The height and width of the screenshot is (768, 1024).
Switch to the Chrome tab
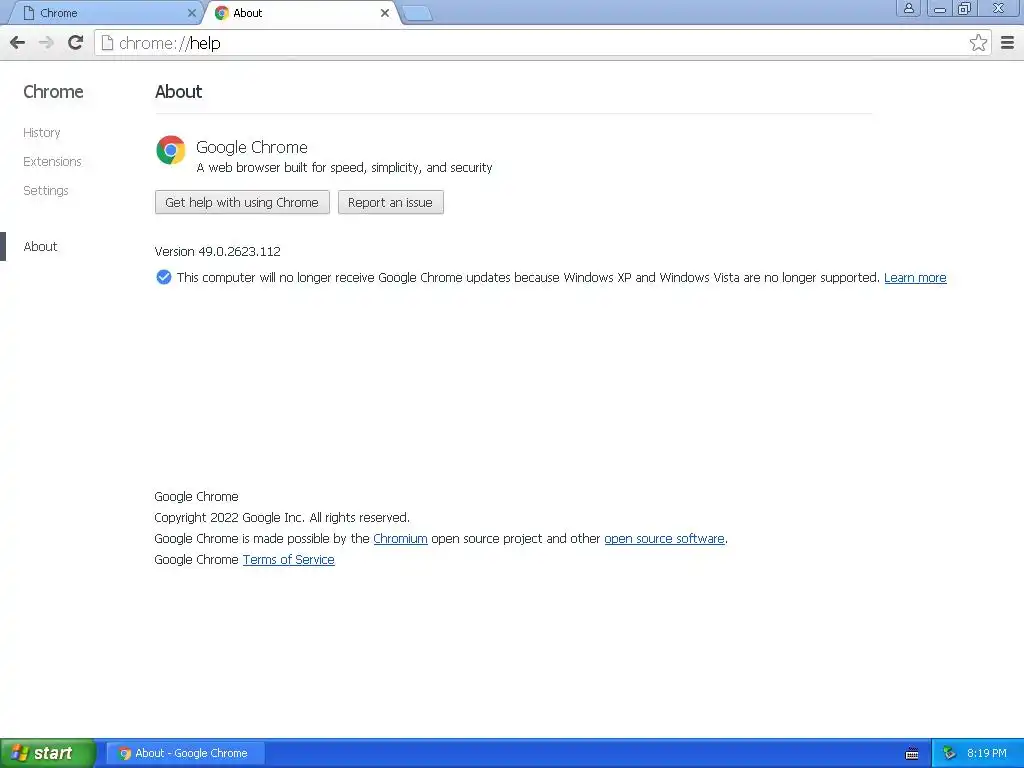tap(108, 13)
